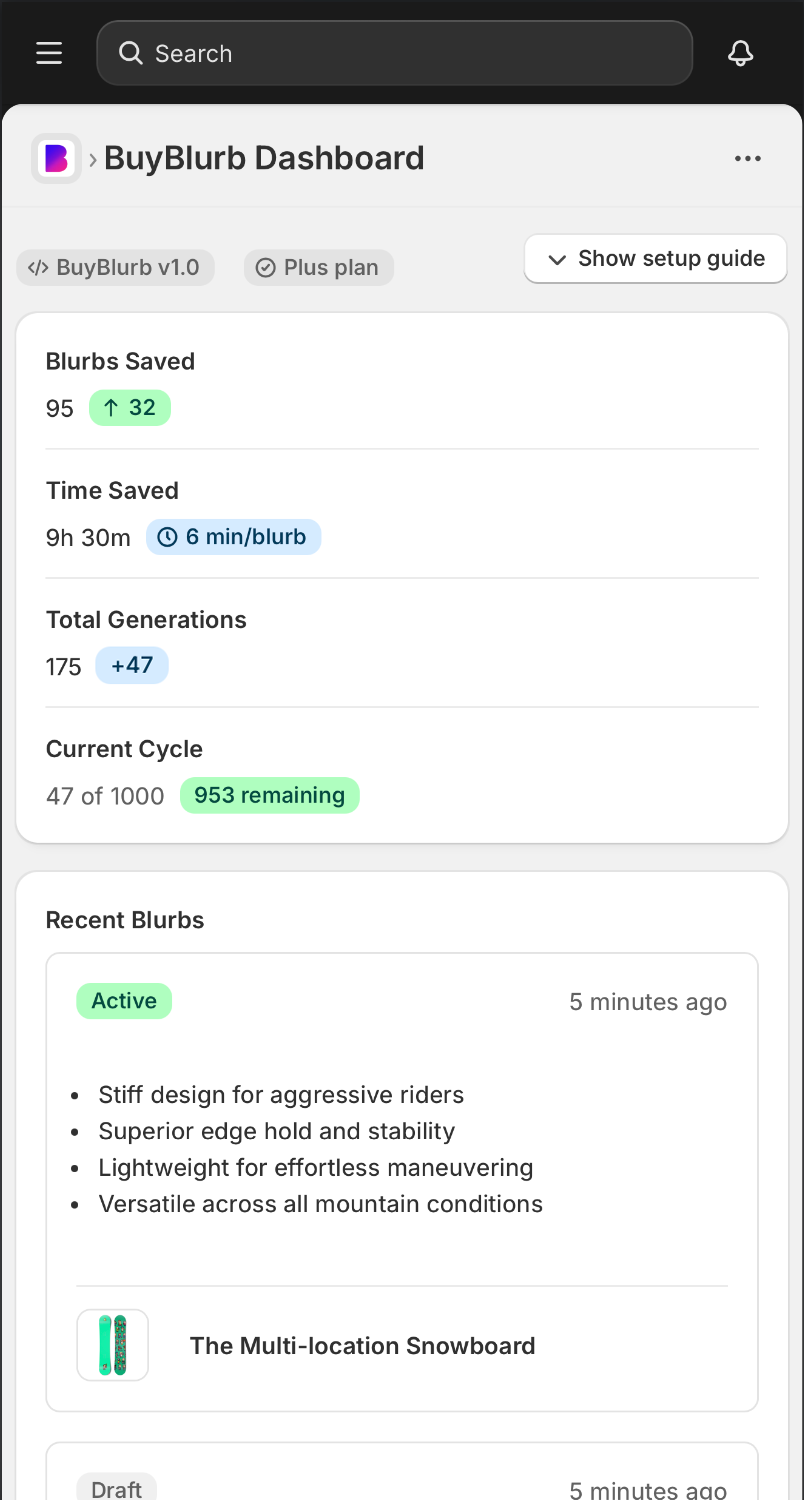
Task: Tap the code icon on BuyBlurb v1.0 badge
Action: coord(40,267)
